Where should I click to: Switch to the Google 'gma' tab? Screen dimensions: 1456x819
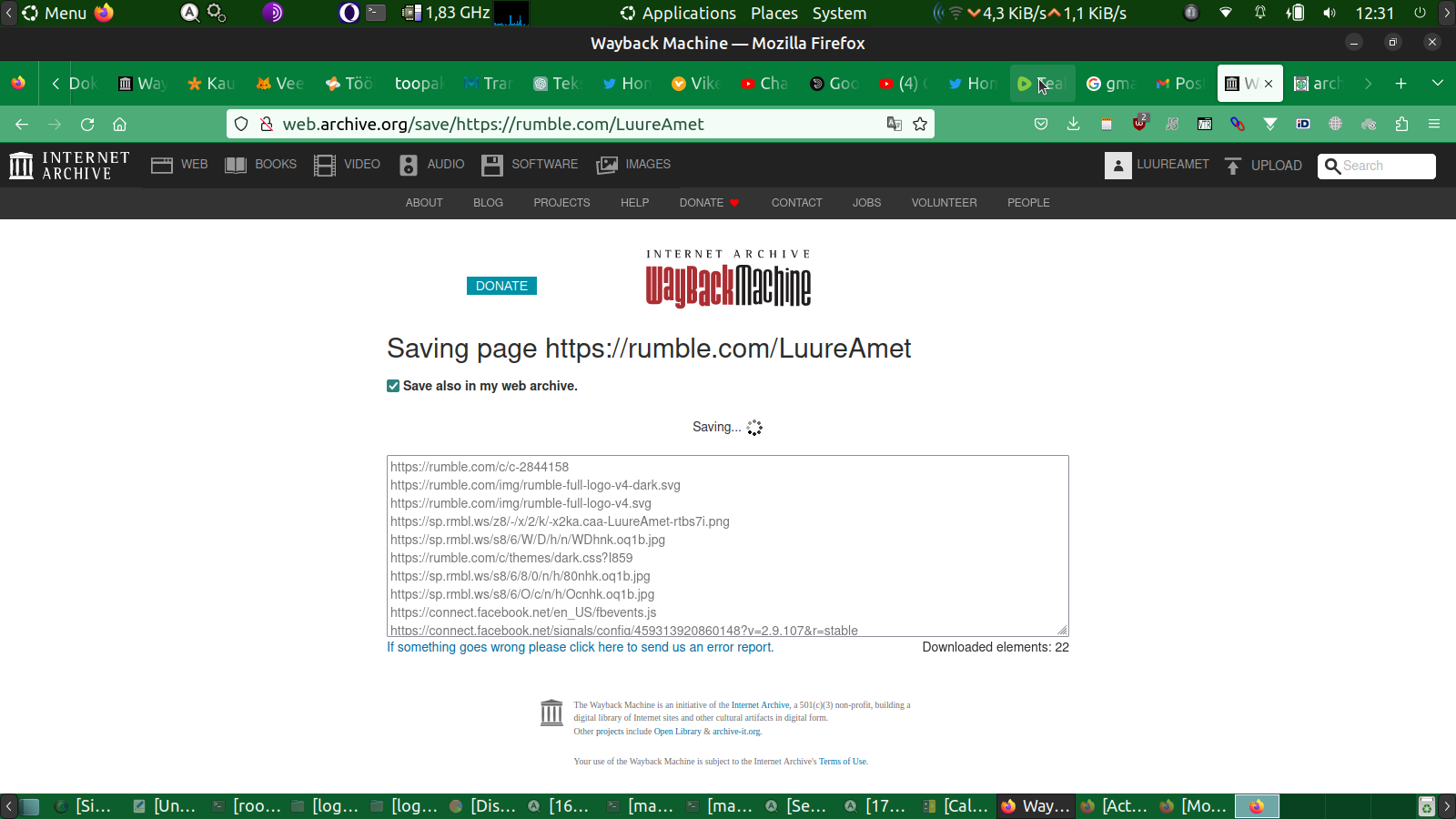1110,84
